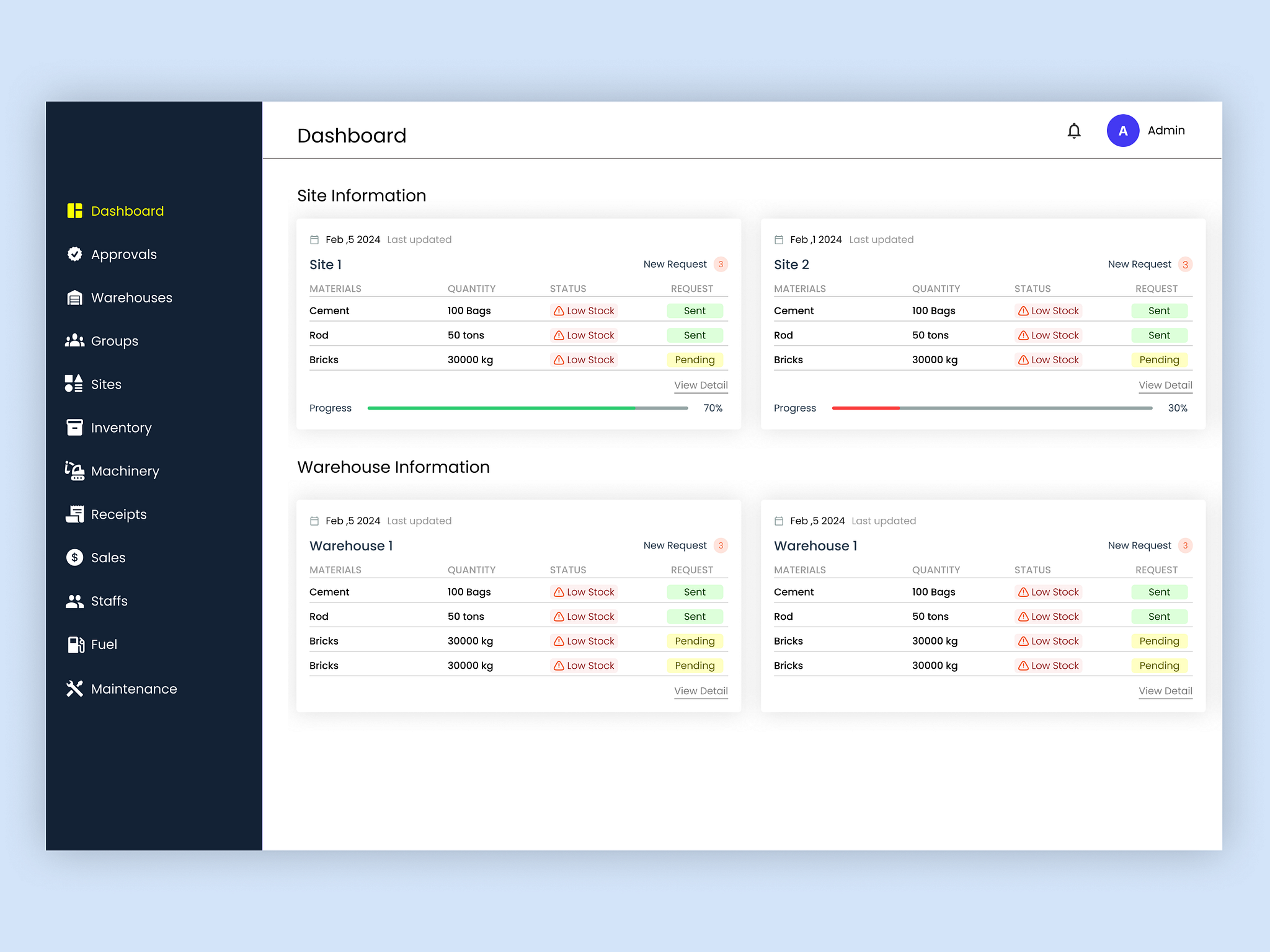Open Maintenance via the crossed tools icon
This screenshot has width=1270, height=952.
click(x=75, y=689)
